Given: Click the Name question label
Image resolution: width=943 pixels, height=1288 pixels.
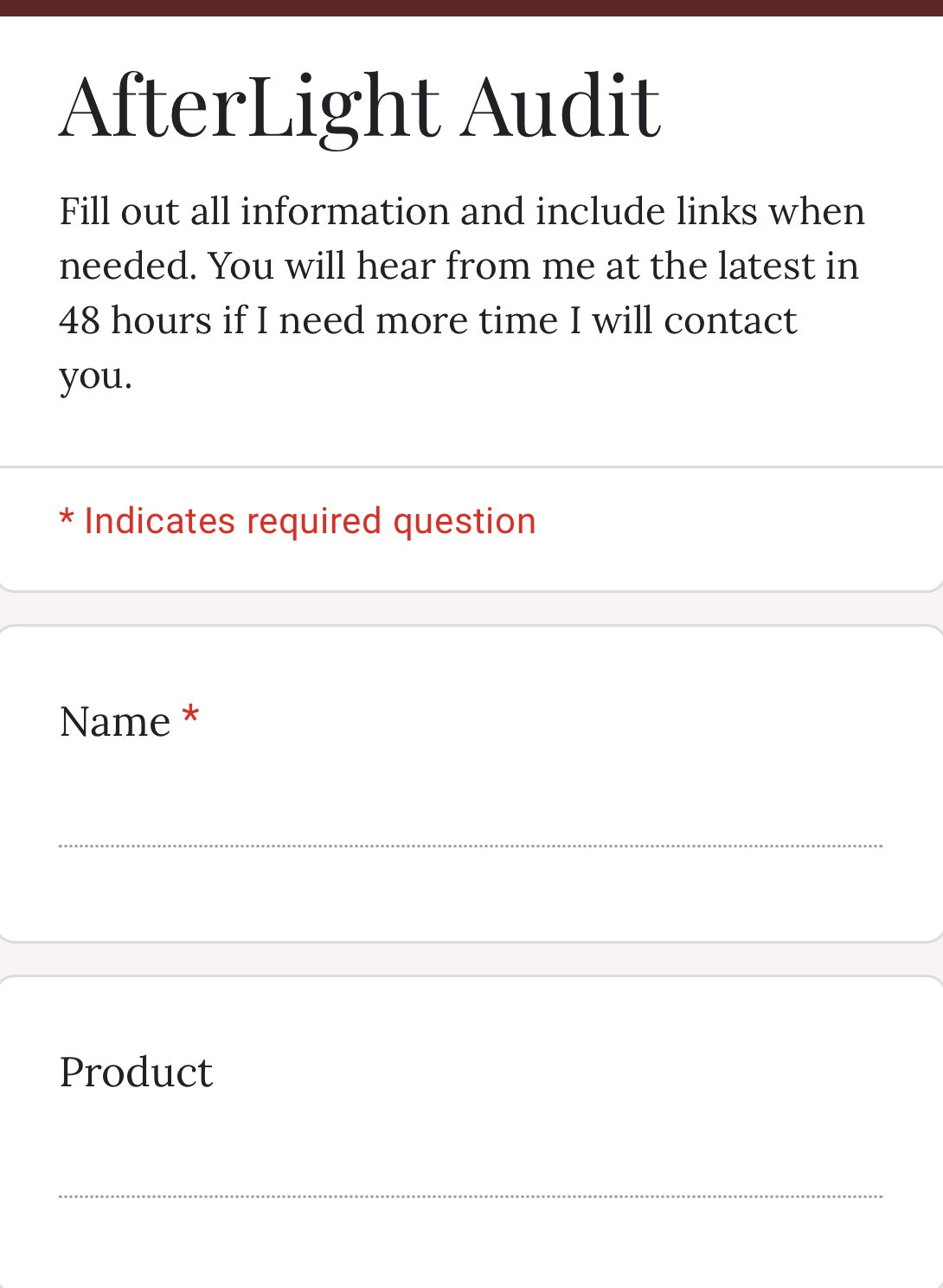Looking at the screenshot, I should (115, 722).
